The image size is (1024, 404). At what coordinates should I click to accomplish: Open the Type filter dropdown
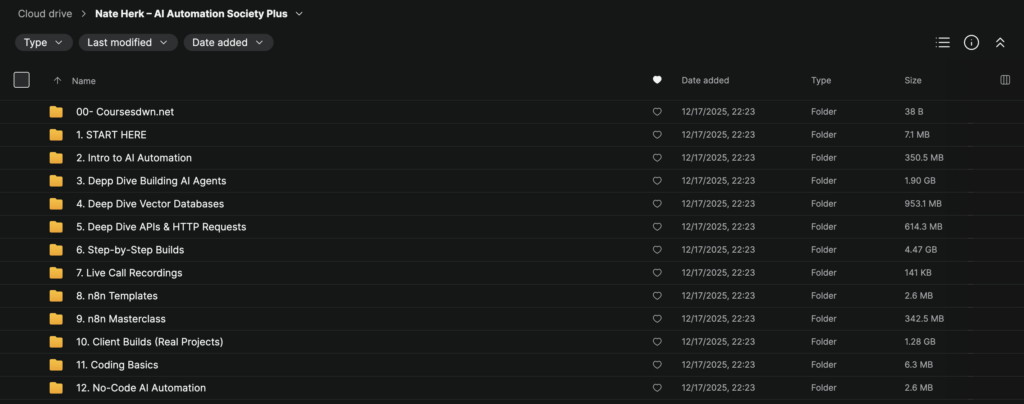44,42
